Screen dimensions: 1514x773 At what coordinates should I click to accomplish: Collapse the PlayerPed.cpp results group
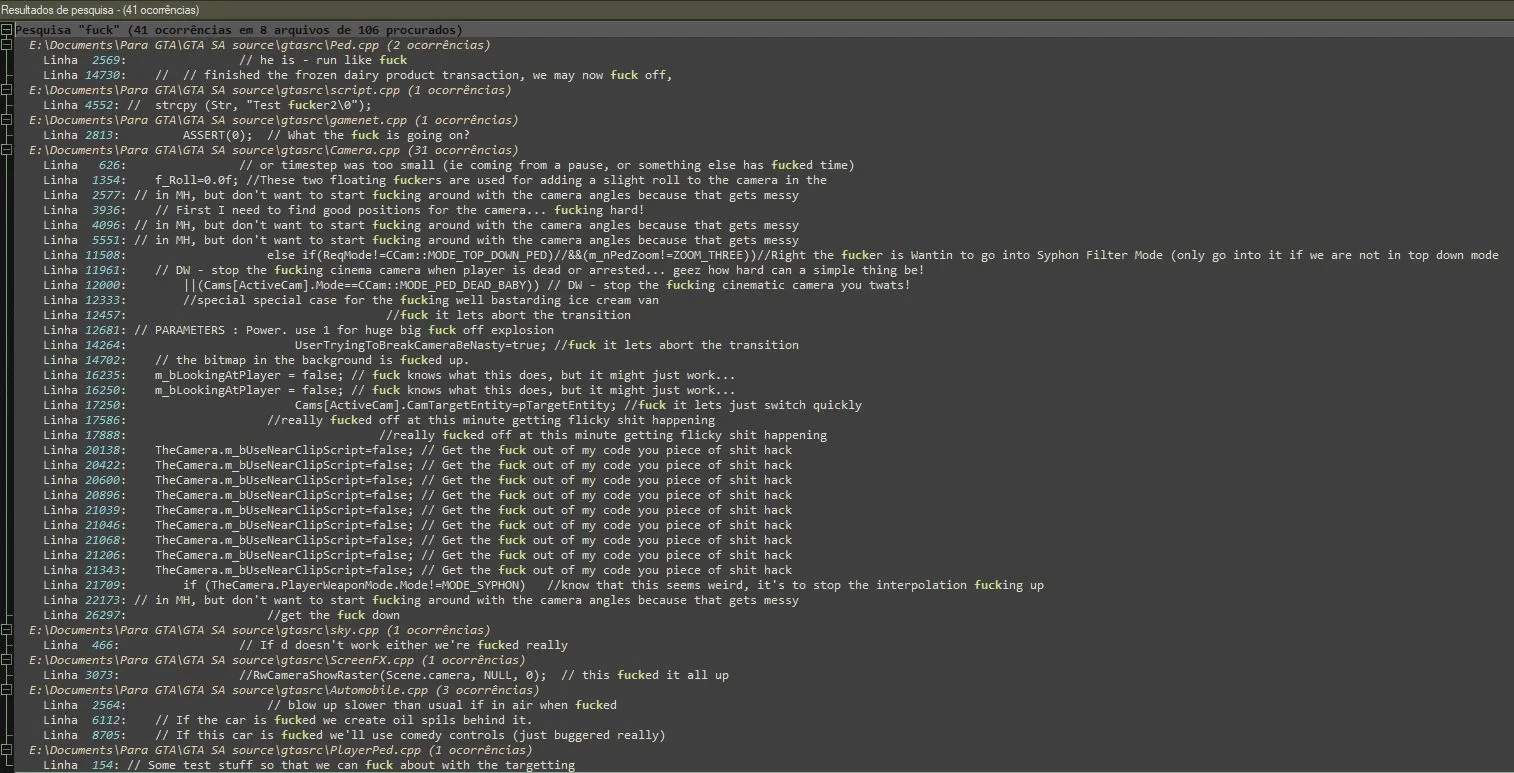(x=7, y=750)
